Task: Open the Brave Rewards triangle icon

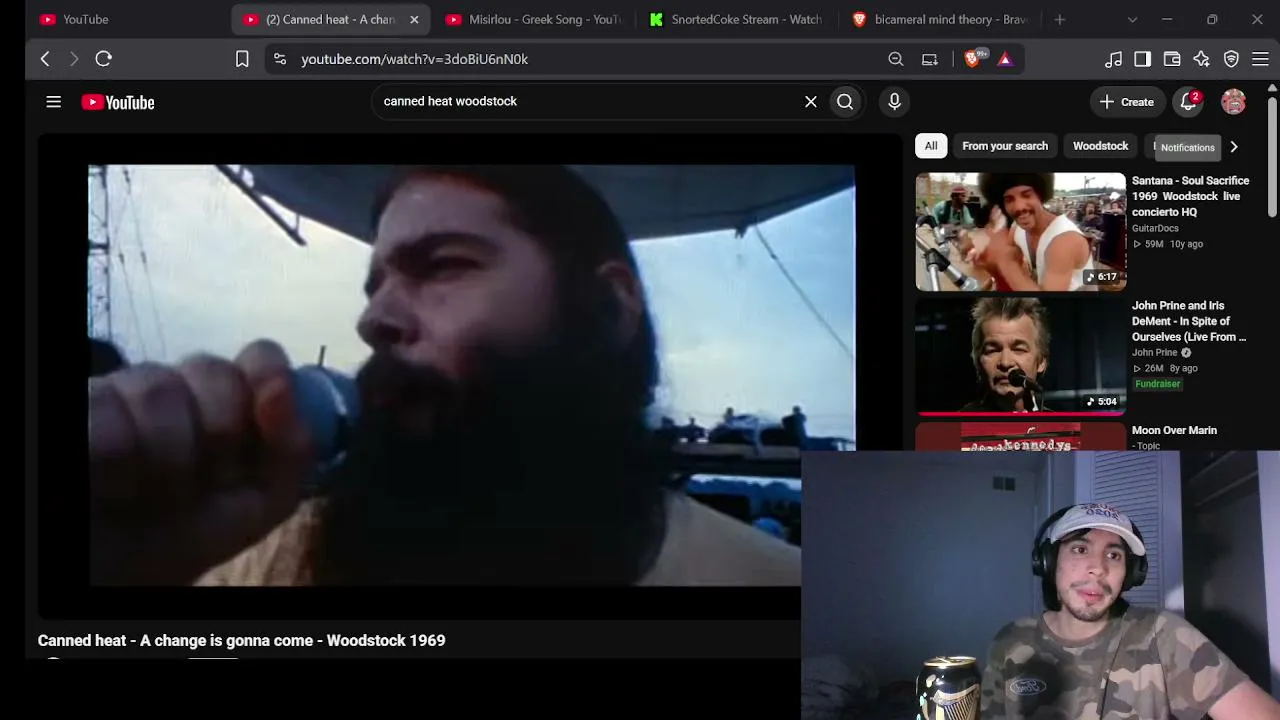Action: point(1005,59)
